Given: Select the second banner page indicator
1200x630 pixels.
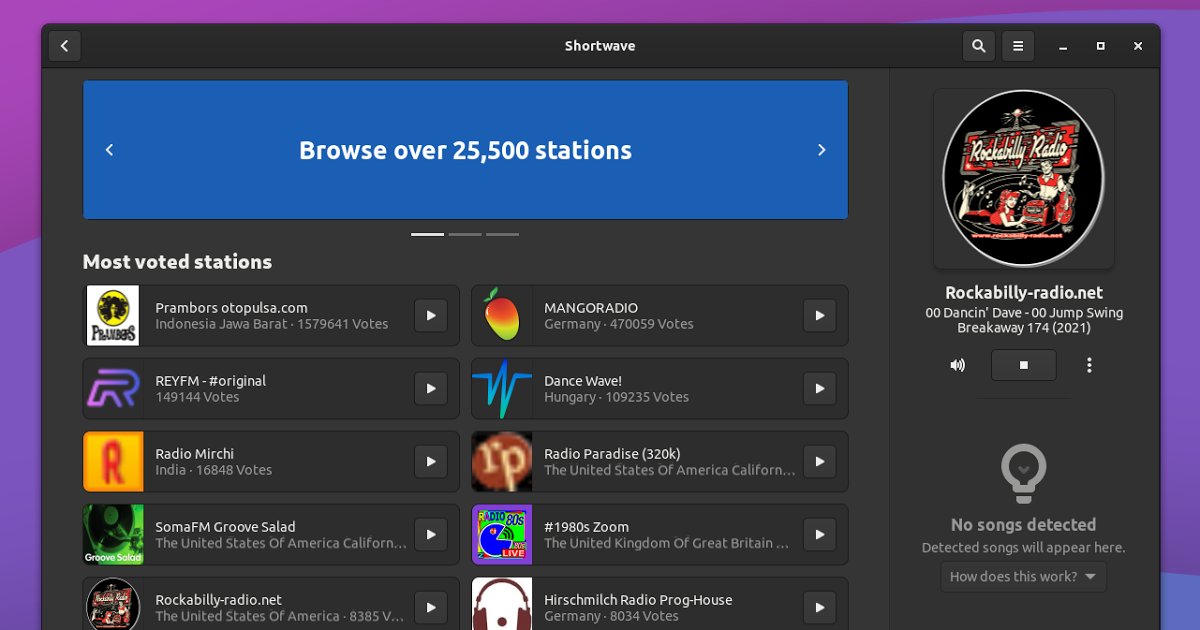Looking at the screenshot, I should click(x=465, y=234).
